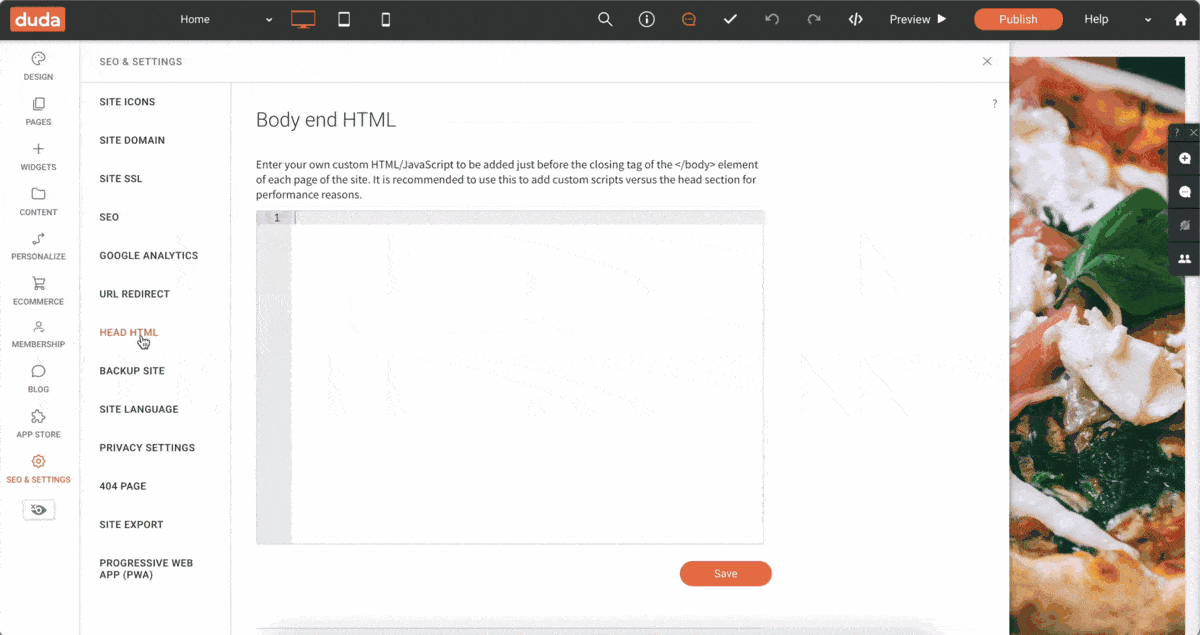This screenshot has width=1200, height=635.
Task: Open Site Export settings
Action: point(131,525)
